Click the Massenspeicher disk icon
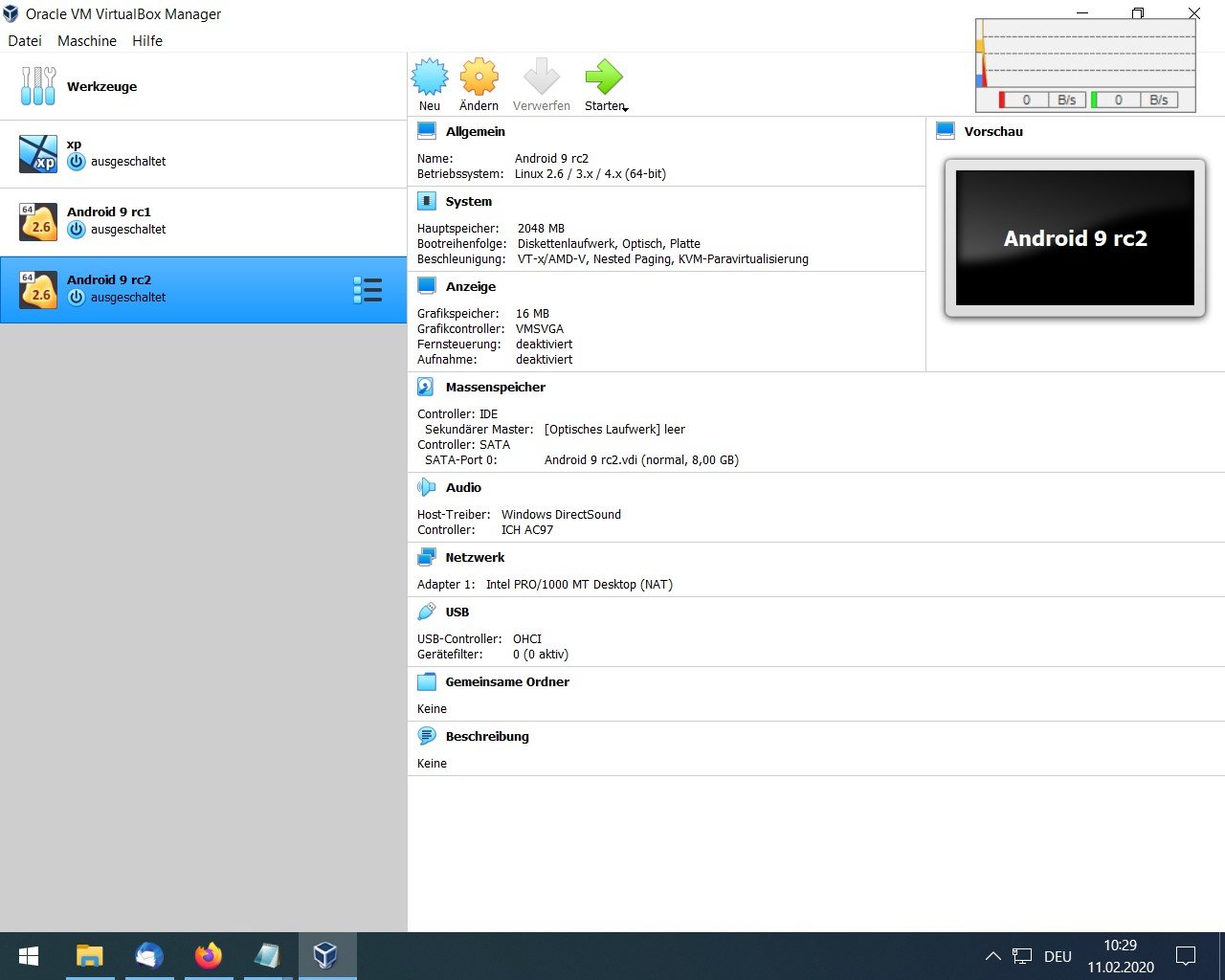This screenshot has height=980, width=1225. (426, 387)
